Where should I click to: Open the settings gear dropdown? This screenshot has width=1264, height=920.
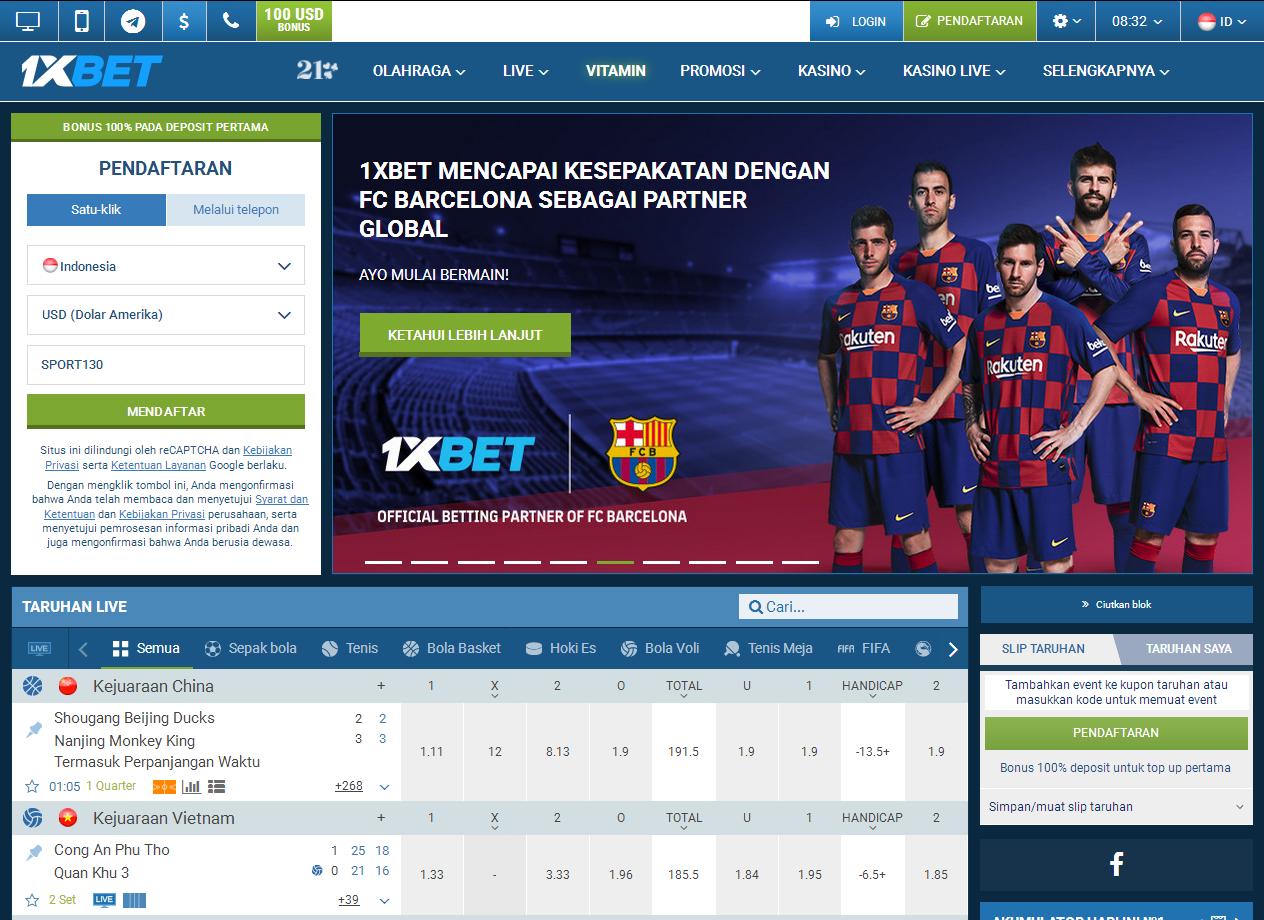1067,21
